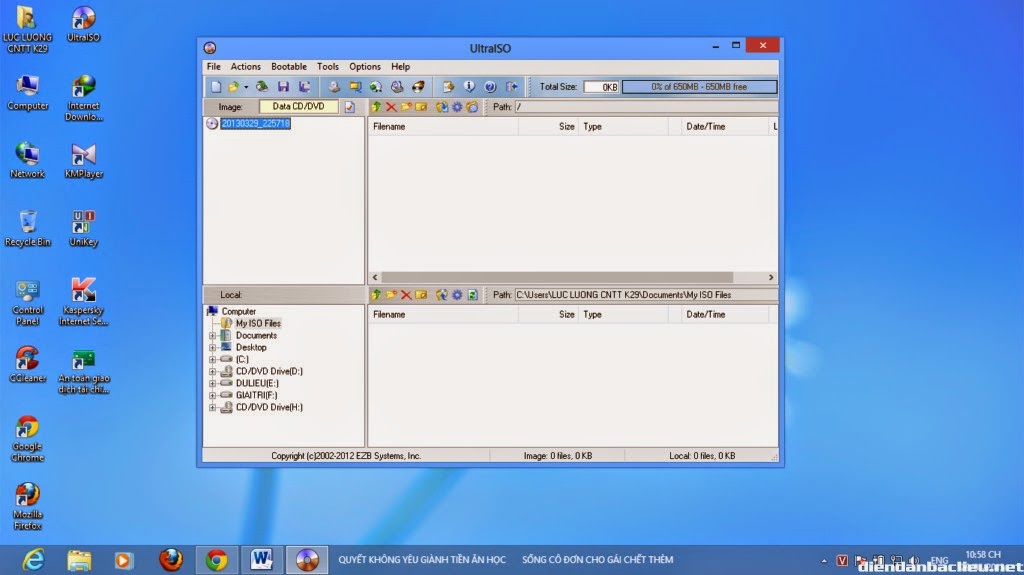Toggle the boot info icon beside Data CD/DVD

(x=350, y=107)
